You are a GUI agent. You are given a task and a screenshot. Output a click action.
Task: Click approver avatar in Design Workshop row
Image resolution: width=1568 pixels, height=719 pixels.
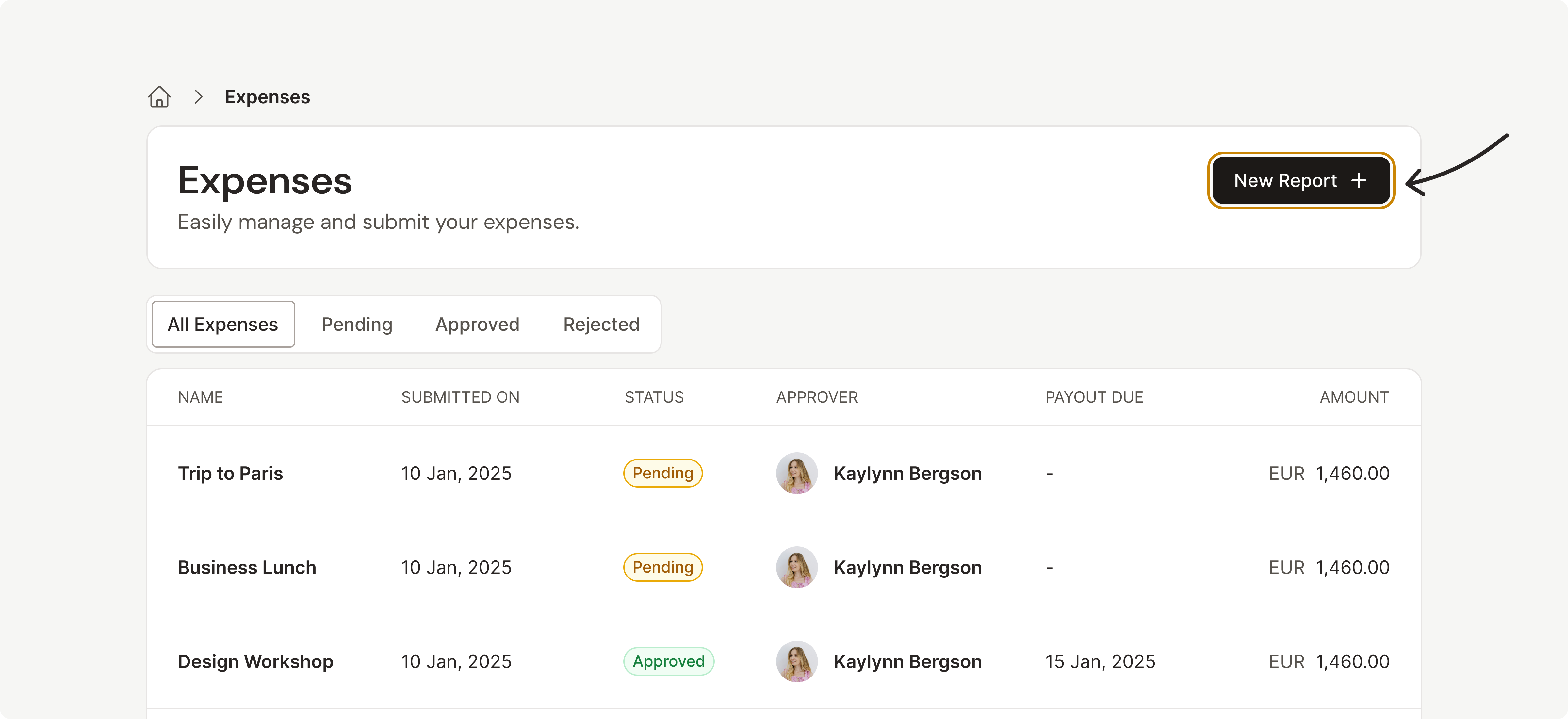(x=796, y=661)
